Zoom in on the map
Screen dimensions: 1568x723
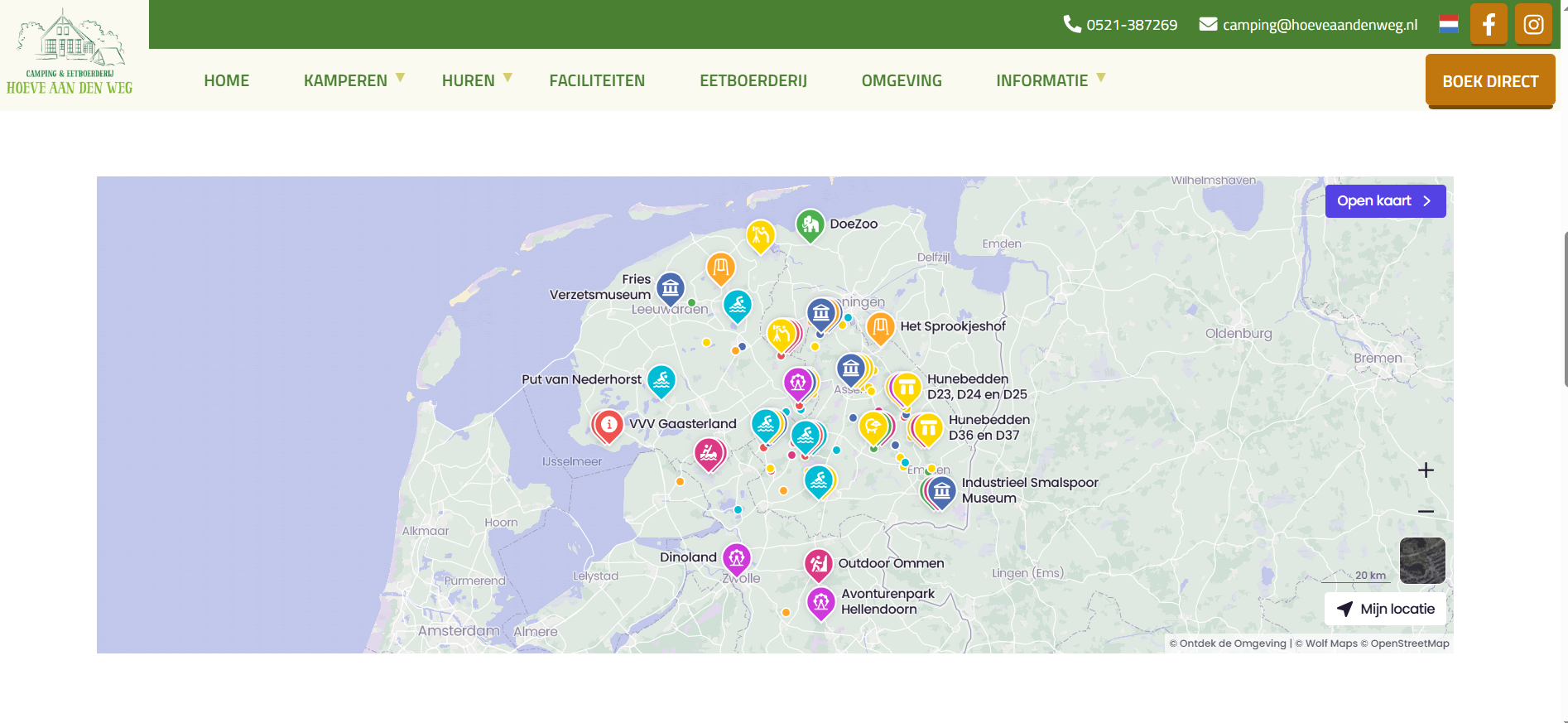pos(1425,470)
